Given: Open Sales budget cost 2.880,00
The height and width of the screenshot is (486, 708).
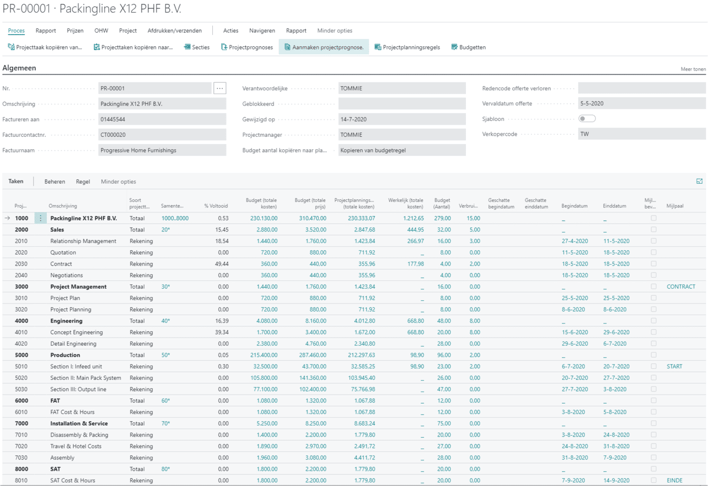Looking at the screenshot, I should (267, 229).
